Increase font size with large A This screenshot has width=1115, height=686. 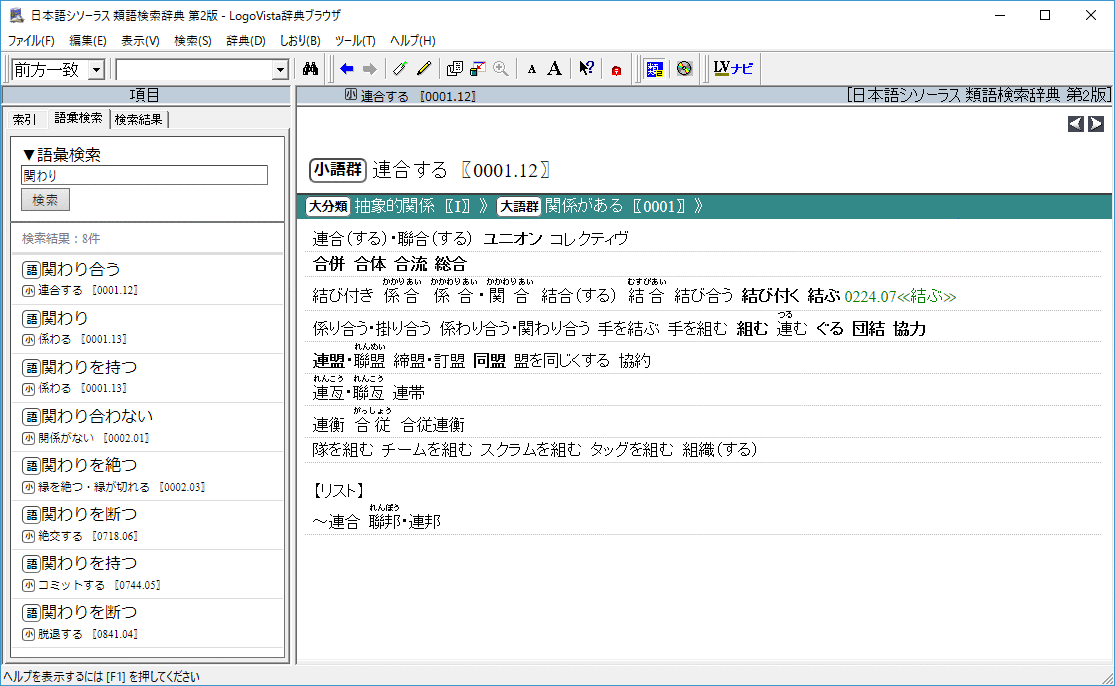[x=555, y=69]
